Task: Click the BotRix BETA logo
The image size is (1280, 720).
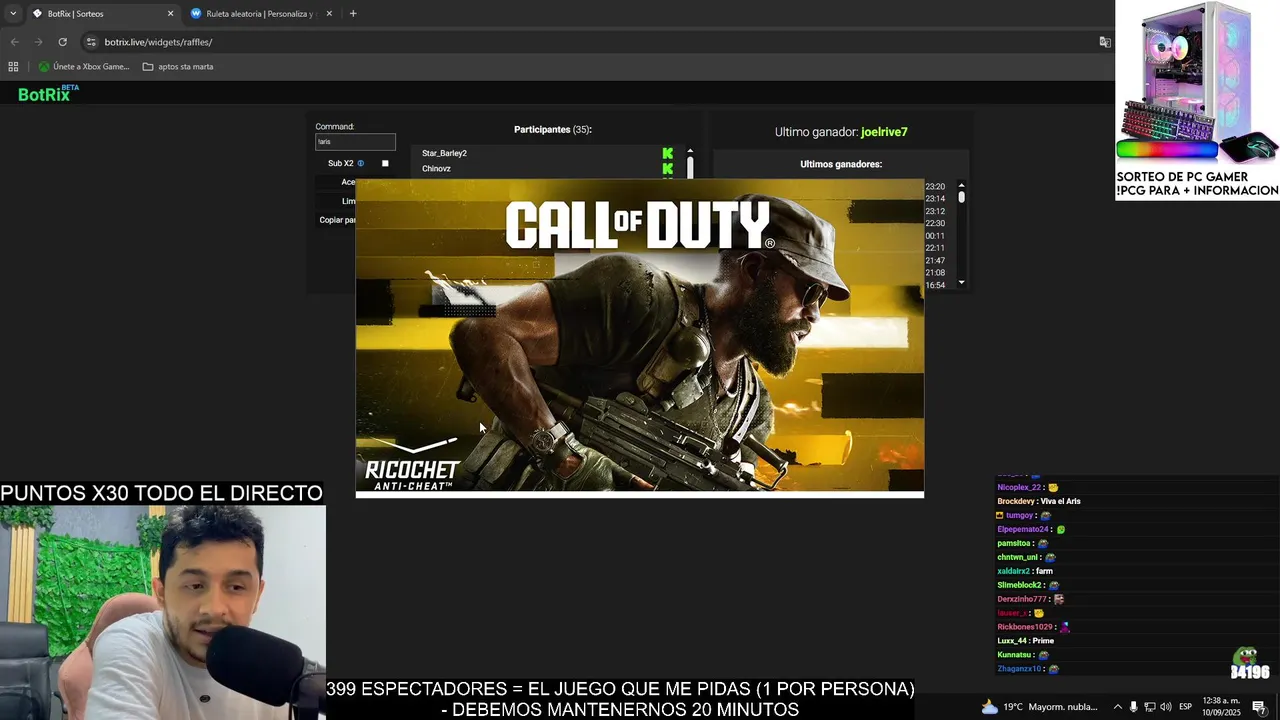Action: 47,93
